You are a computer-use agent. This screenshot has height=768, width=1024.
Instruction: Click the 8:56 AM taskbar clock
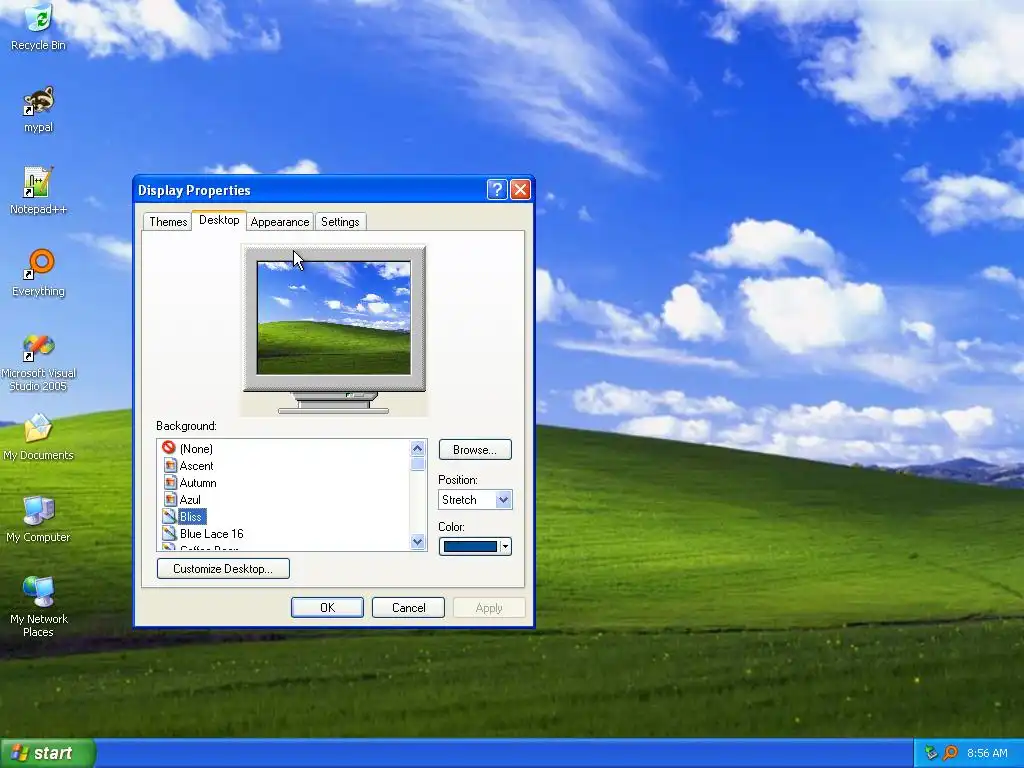(987, 753)
